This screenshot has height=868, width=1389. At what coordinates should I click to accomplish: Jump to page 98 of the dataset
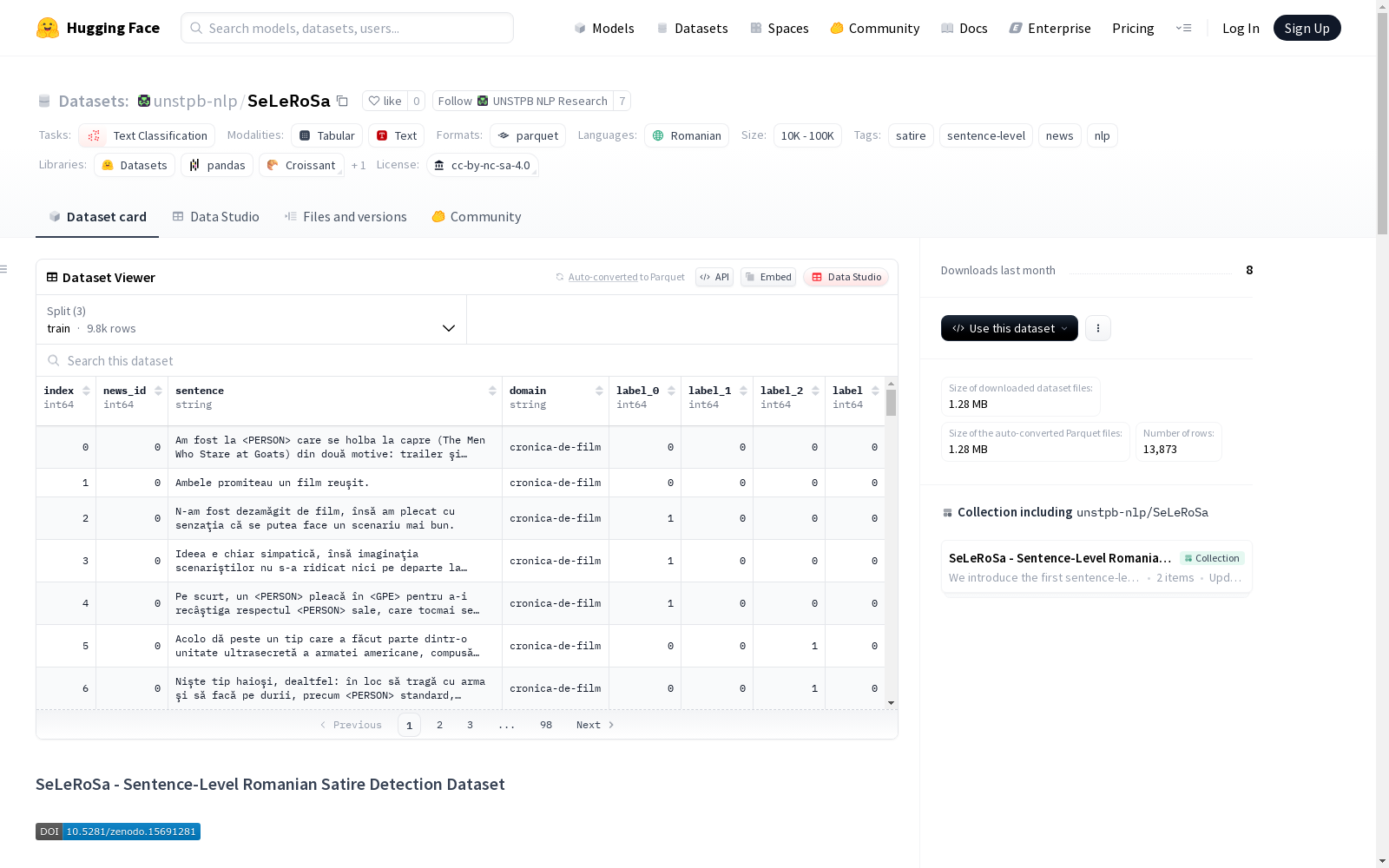pos(546,725)
